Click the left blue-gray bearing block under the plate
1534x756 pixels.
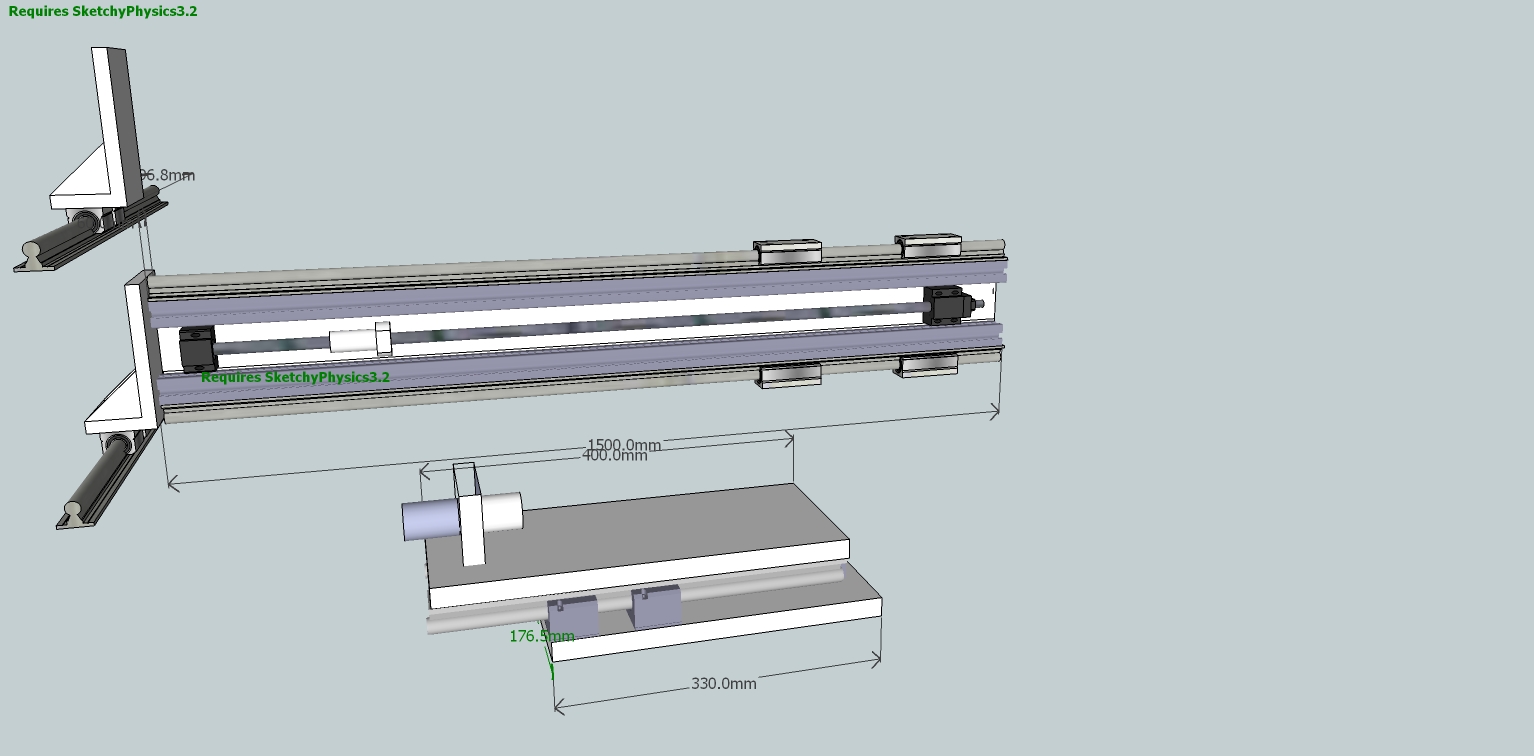(573, 615)
